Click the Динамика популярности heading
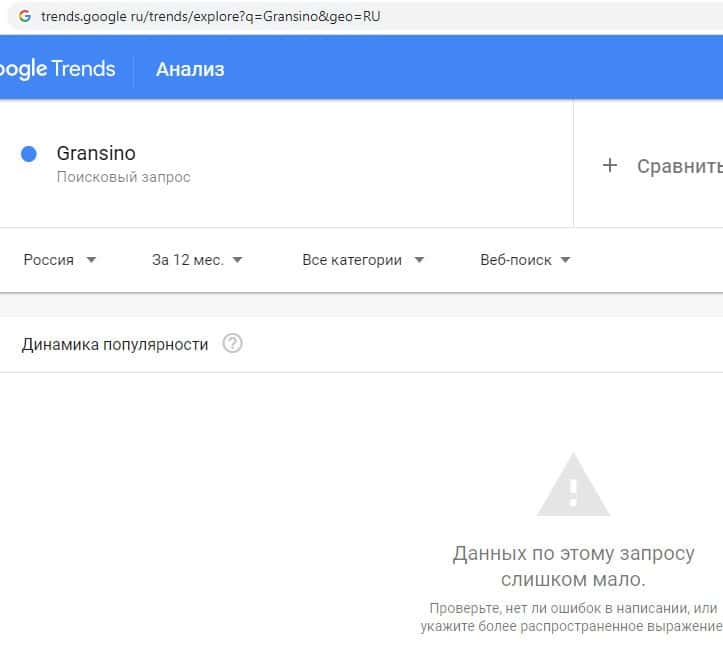Screen dimensions: 723x655 pos(115,344)
